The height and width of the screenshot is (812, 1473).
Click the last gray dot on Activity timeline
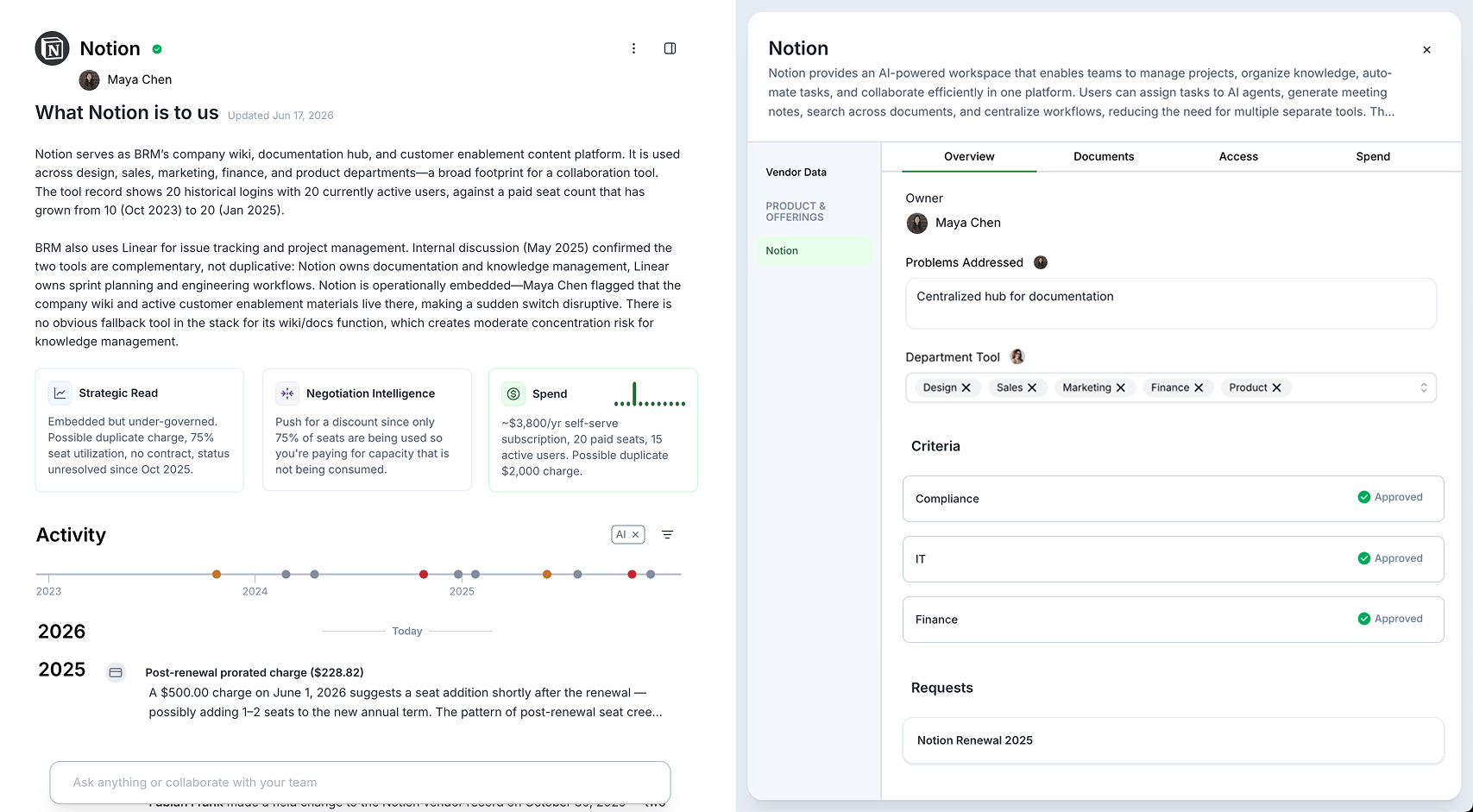pyautogui.click(x=651, y=575)
